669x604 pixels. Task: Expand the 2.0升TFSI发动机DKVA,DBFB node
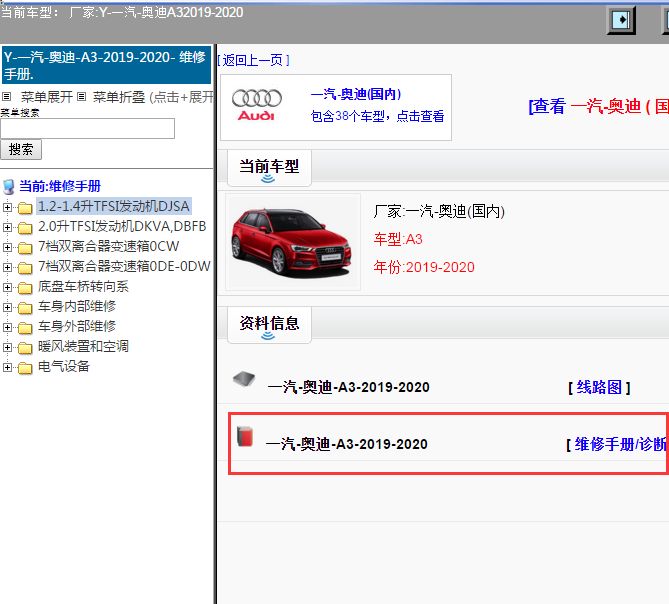pyautogui.click(x=7, y=227)
